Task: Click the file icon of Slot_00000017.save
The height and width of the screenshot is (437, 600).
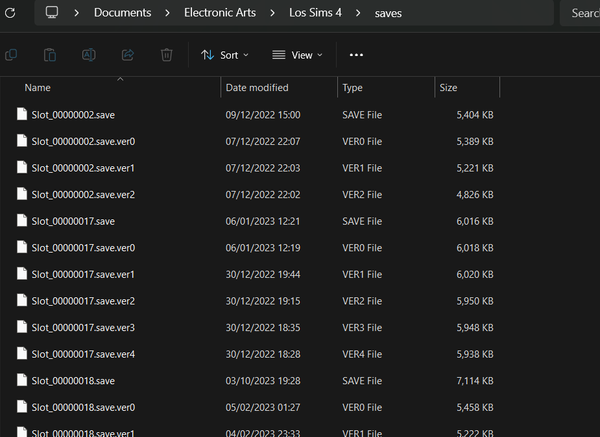Action: click(x=22, y=220)
